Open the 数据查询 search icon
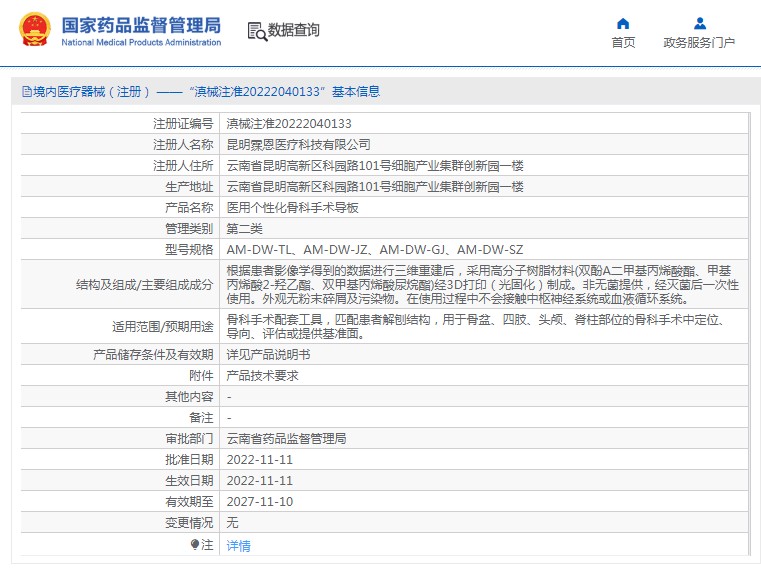 (257, 32)
